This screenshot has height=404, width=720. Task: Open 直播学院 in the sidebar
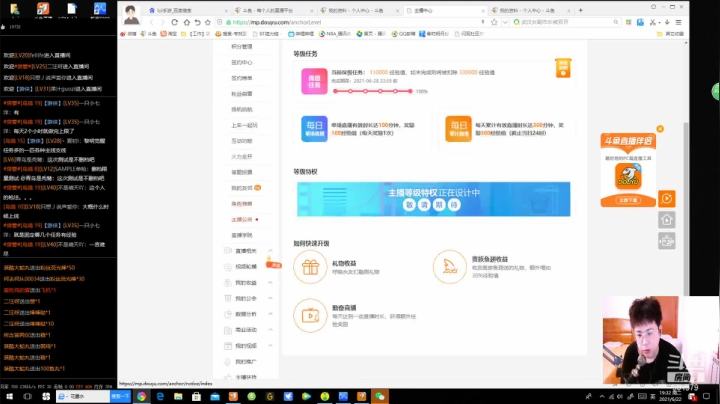(x=242, y=235)
